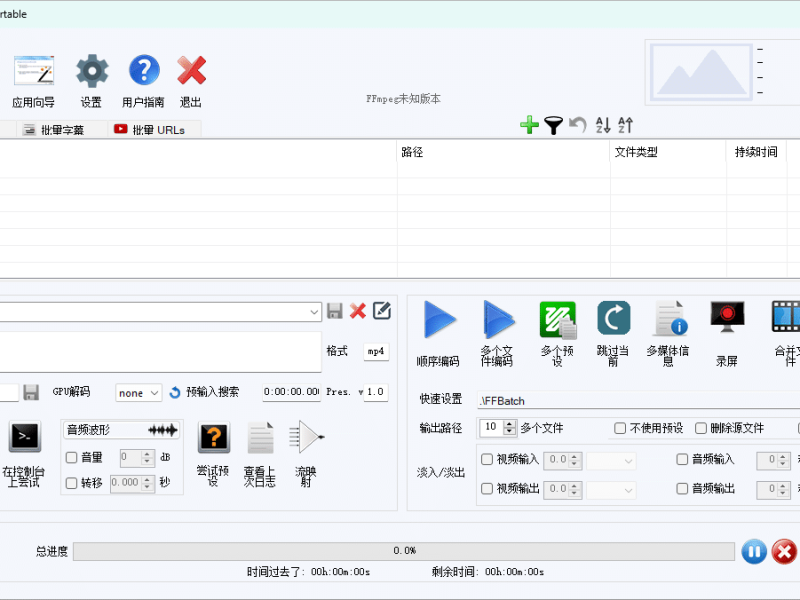The width and height of the screenshot is (800, 600).
Task: Increase the 音量 dB stepper
Action: click(x=147, y=454)
